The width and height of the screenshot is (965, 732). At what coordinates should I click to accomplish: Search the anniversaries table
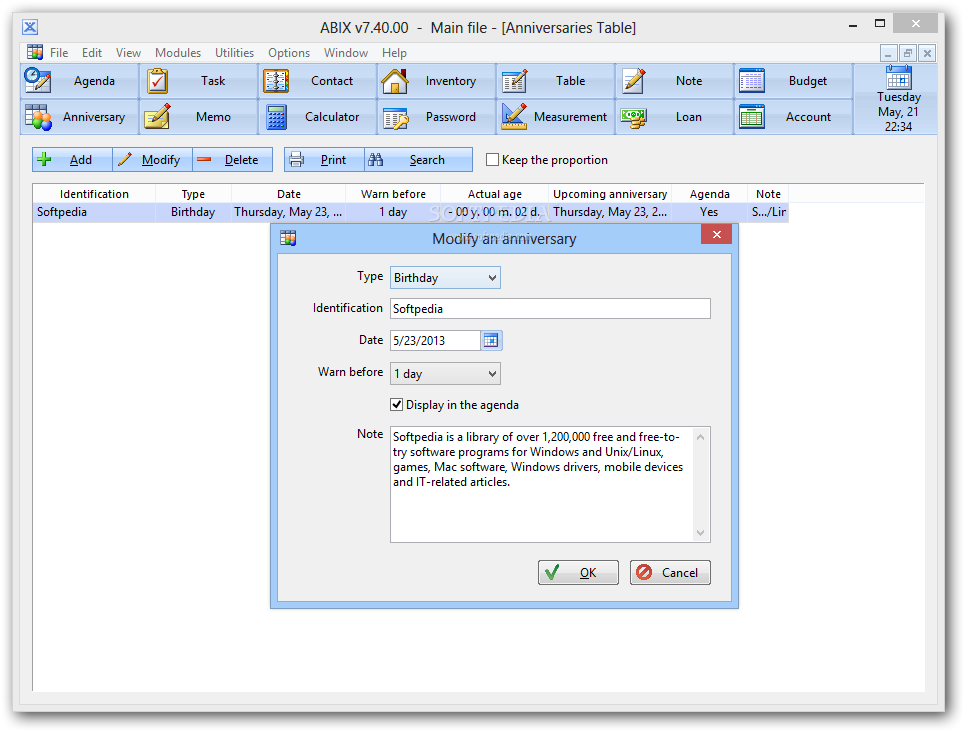(x=418, y=160)
